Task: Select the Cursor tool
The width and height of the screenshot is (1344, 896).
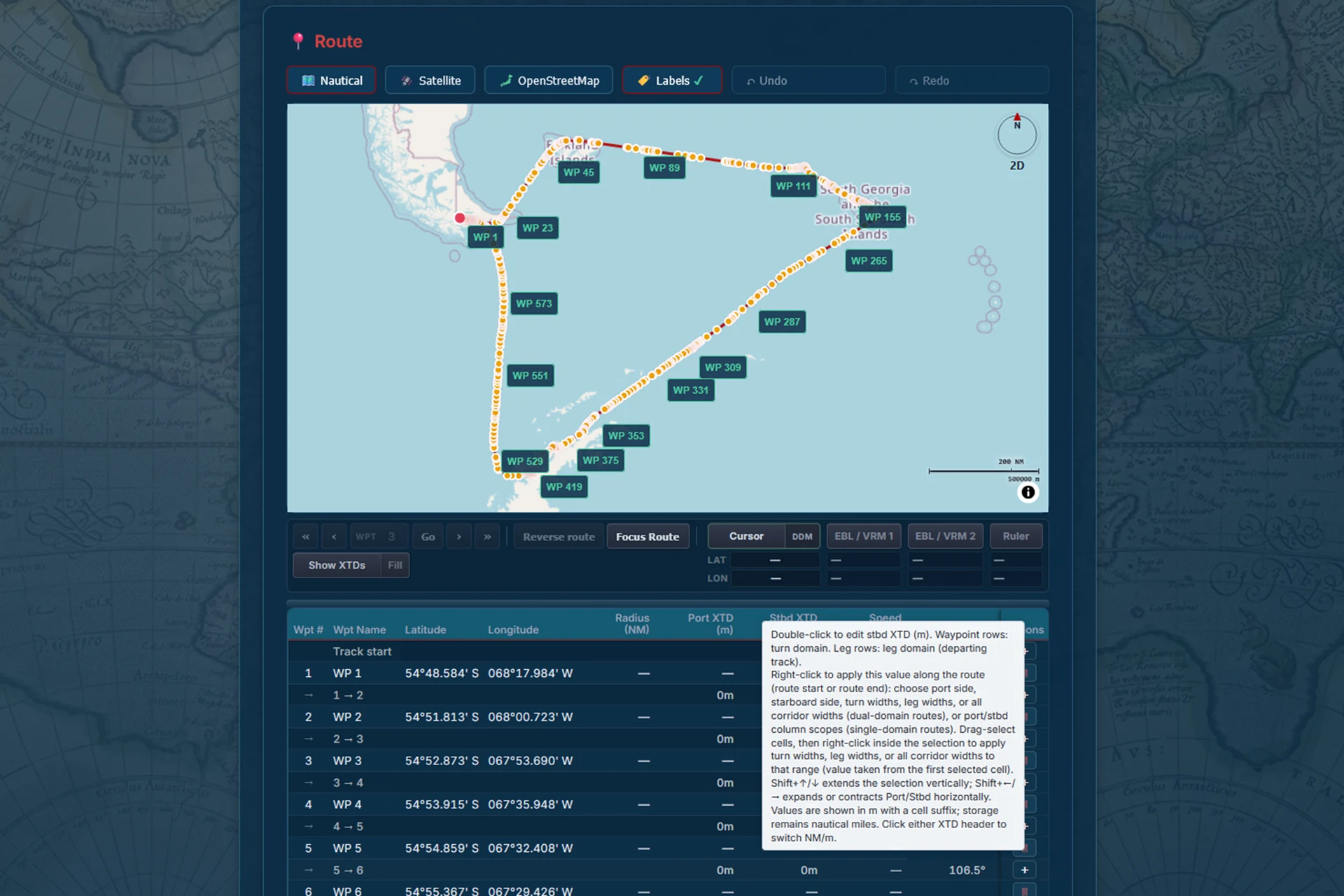Action: tap(746, 536)
